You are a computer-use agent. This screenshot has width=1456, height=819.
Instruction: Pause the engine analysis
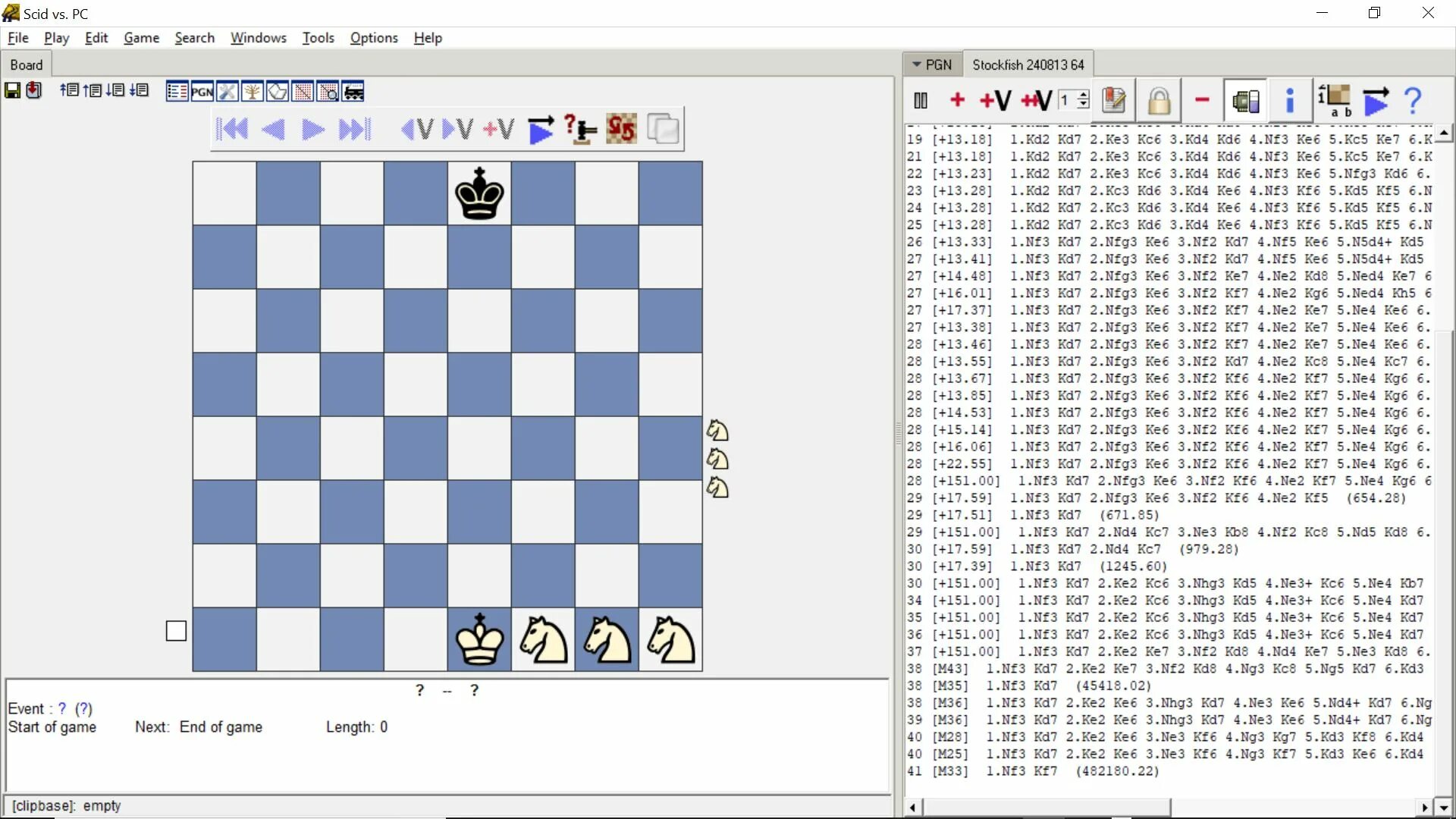[x=921, y=101]
